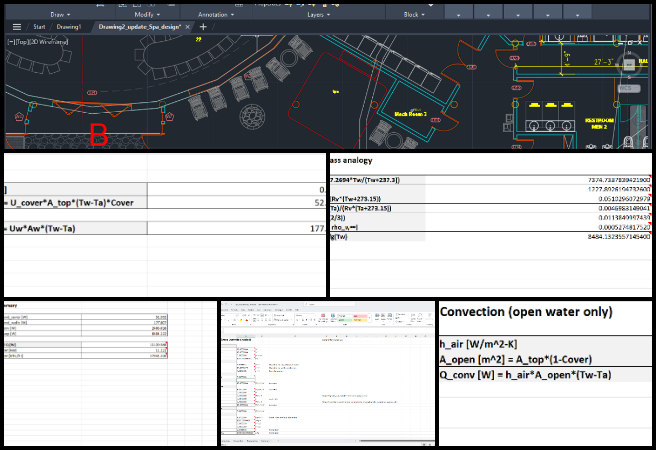656x450 pixels.
Task: Open the full Excel workbook thumbnail
Action: tap(328, 373)
